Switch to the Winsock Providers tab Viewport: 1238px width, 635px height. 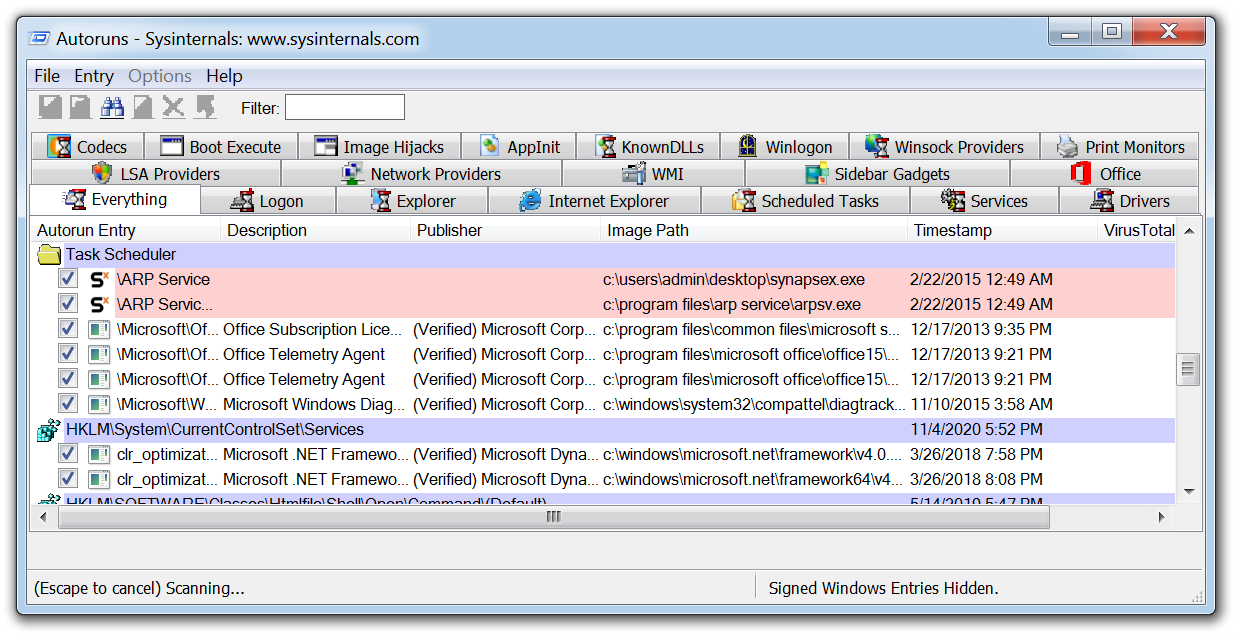(x=945, y=147)
